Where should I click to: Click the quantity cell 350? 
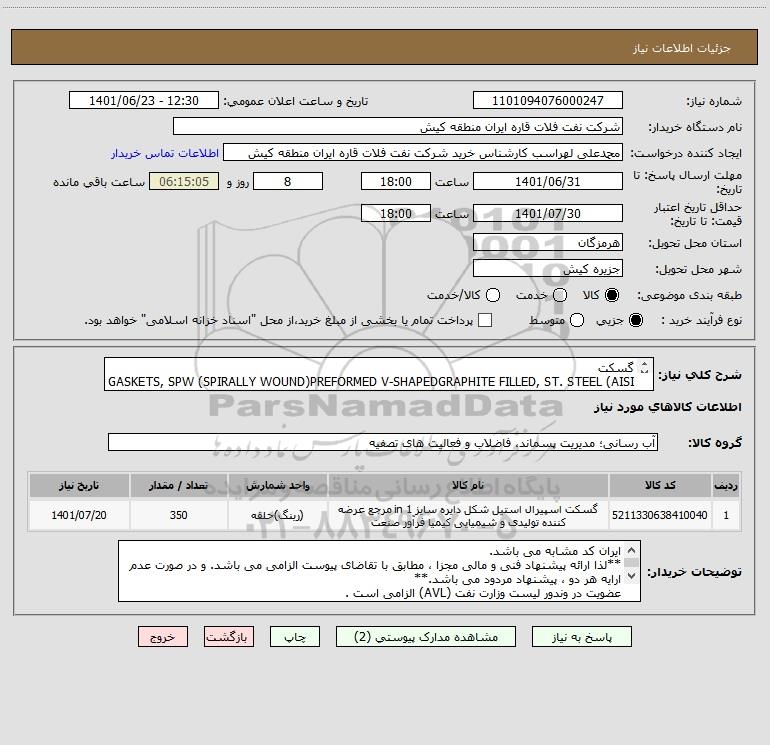[179, 515]
